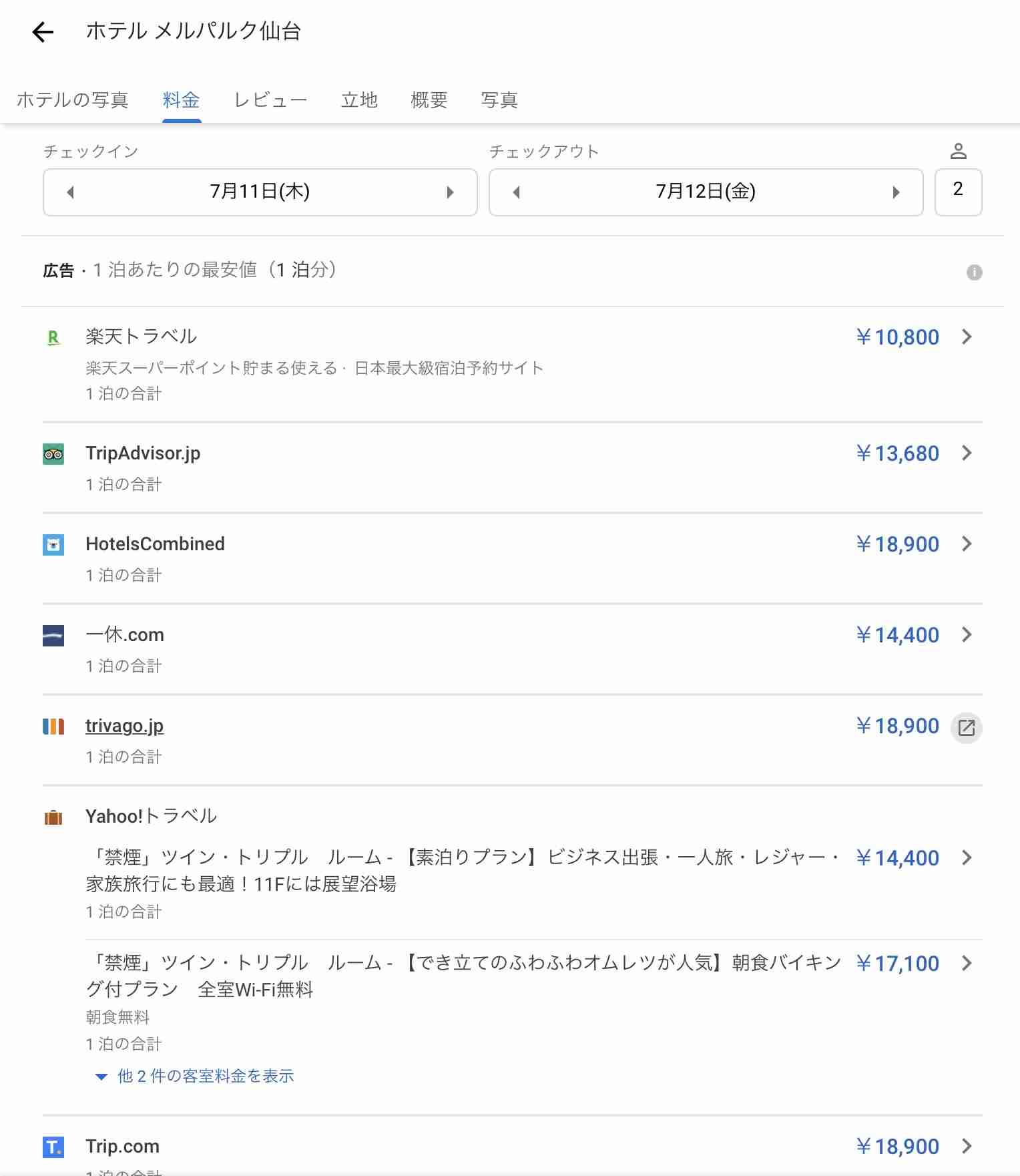
Task: Click the trivago logo icon
Action: 53,727
